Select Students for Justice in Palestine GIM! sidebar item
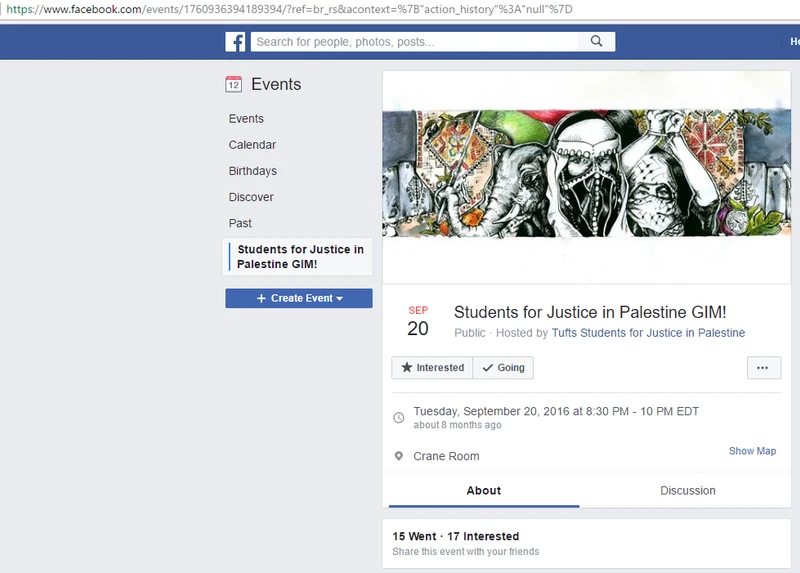Screen dimensions: 800x573 tap(298, 257)
